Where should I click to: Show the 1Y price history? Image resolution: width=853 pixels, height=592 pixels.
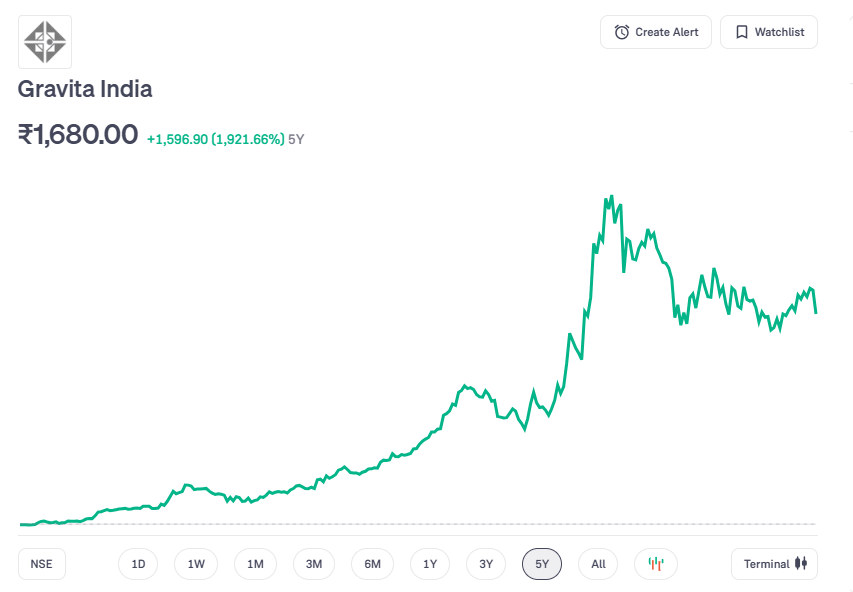pos(430,564)
